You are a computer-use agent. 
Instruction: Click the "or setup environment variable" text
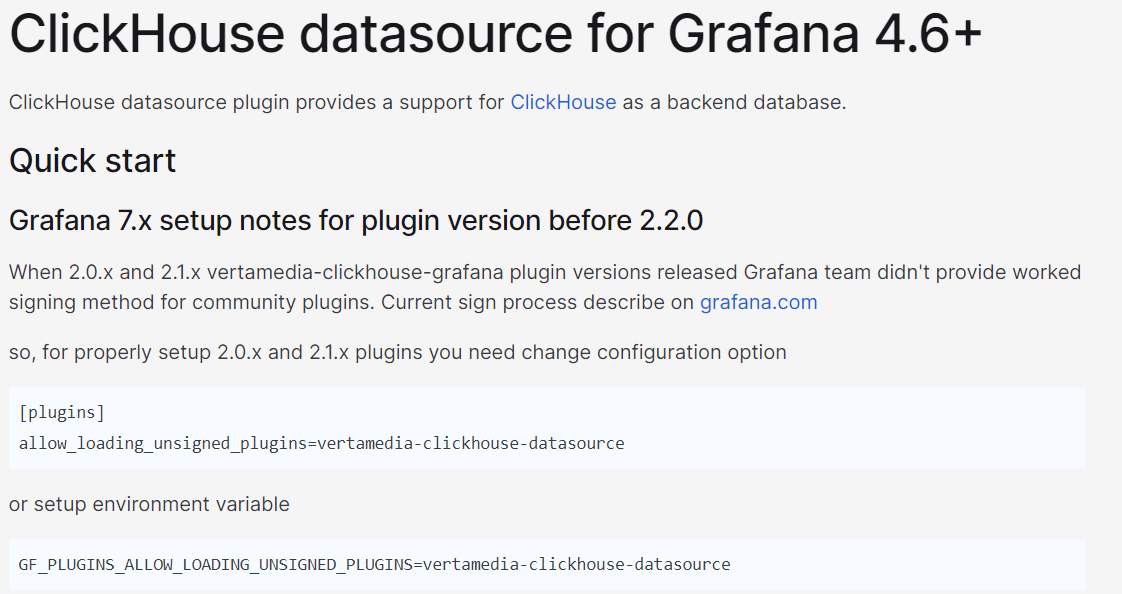149,504
